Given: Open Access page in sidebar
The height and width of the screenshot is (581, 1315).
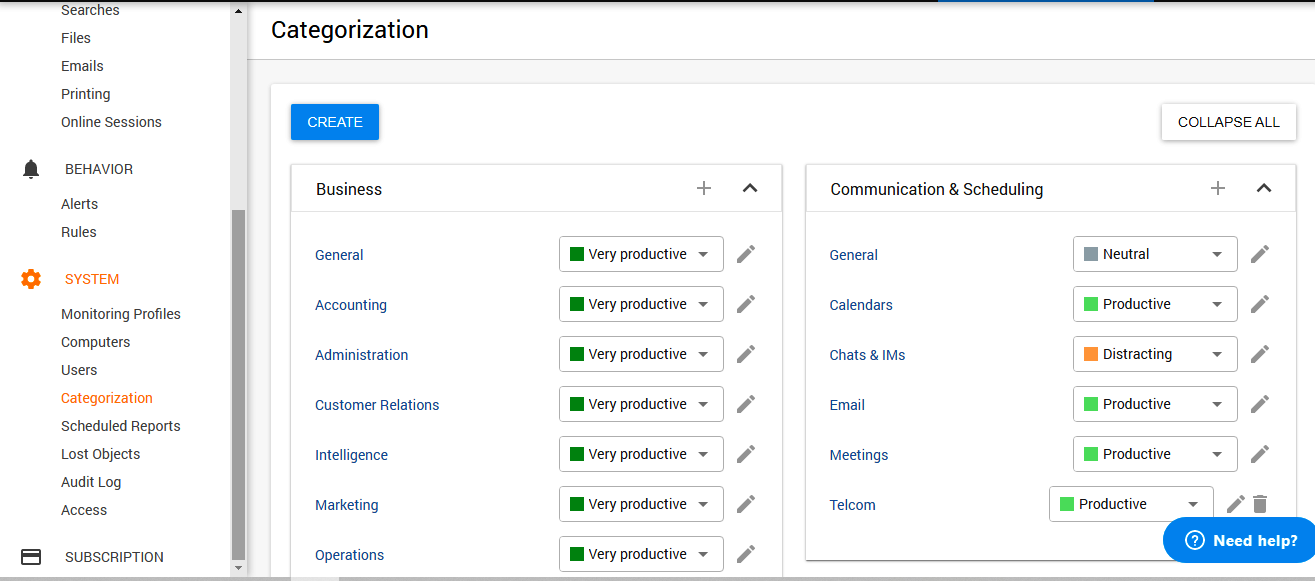Looking at the screenshot, I should (x=84, y=510).
